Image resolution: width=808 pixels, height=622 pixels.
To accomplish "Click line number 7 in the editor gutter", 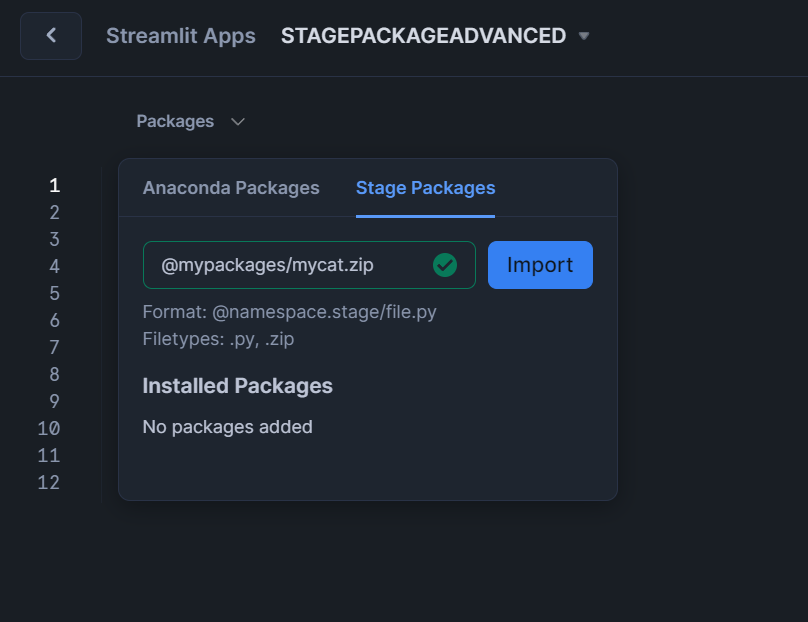I will click(54, 347).
